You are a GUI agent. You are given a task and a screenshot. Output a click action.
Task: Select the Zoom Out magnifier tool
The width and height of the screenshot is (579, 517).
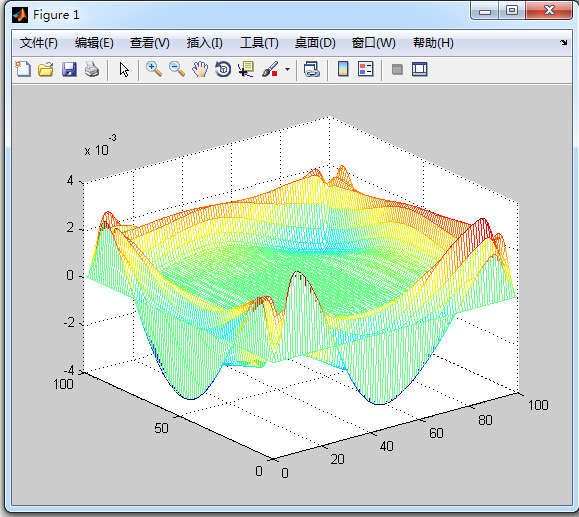pos(177,69)
